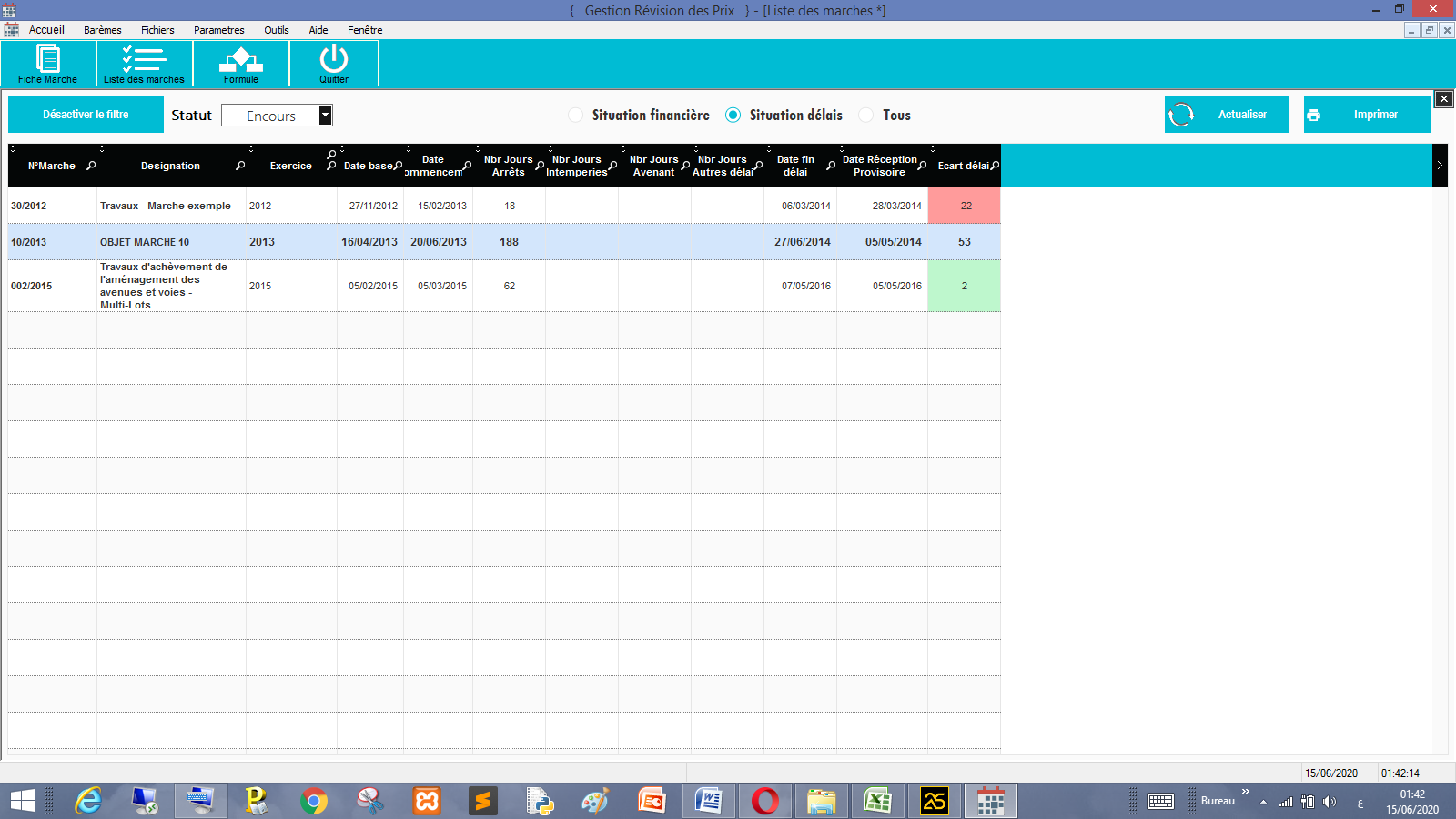Open the Fiche Marche toolbar icon
Image resolution: width=1456 pixels, height=819 pixels.
[x=48, y=63]
